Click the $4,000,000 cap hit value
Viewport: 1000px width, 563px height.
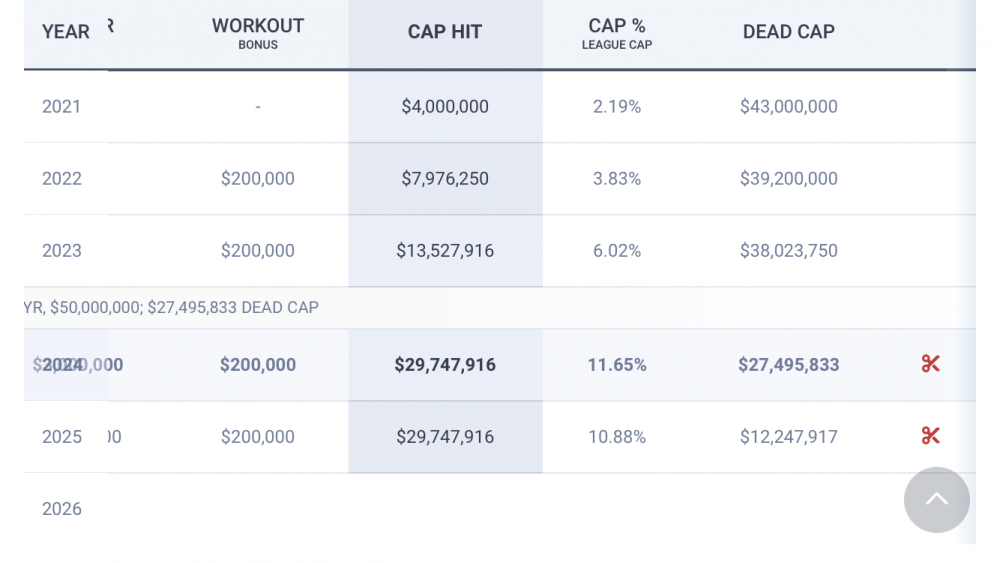coord(445,107)
